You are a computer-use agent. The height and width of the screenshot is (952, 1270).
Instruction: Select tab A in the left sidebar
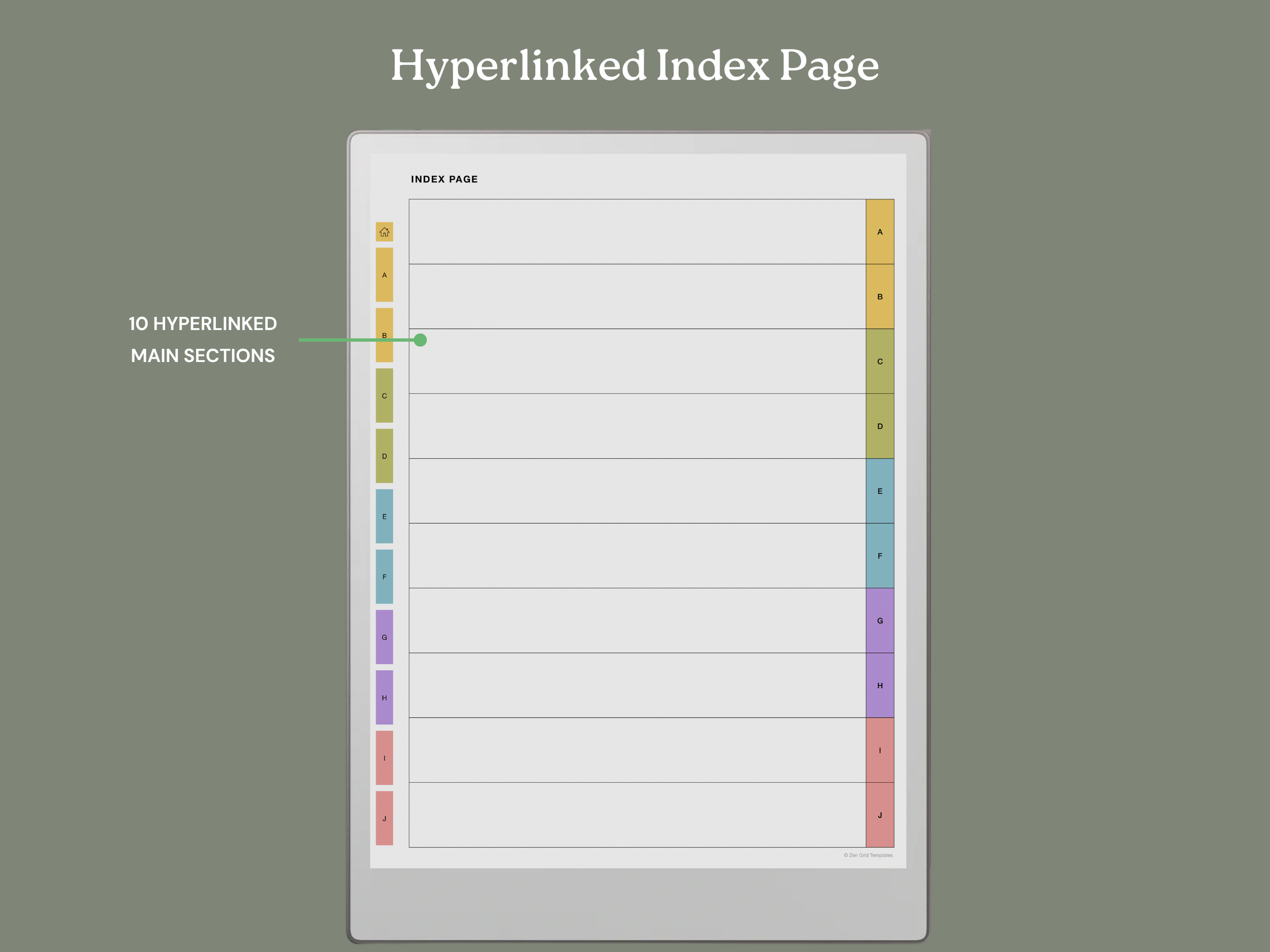point(384,275)
